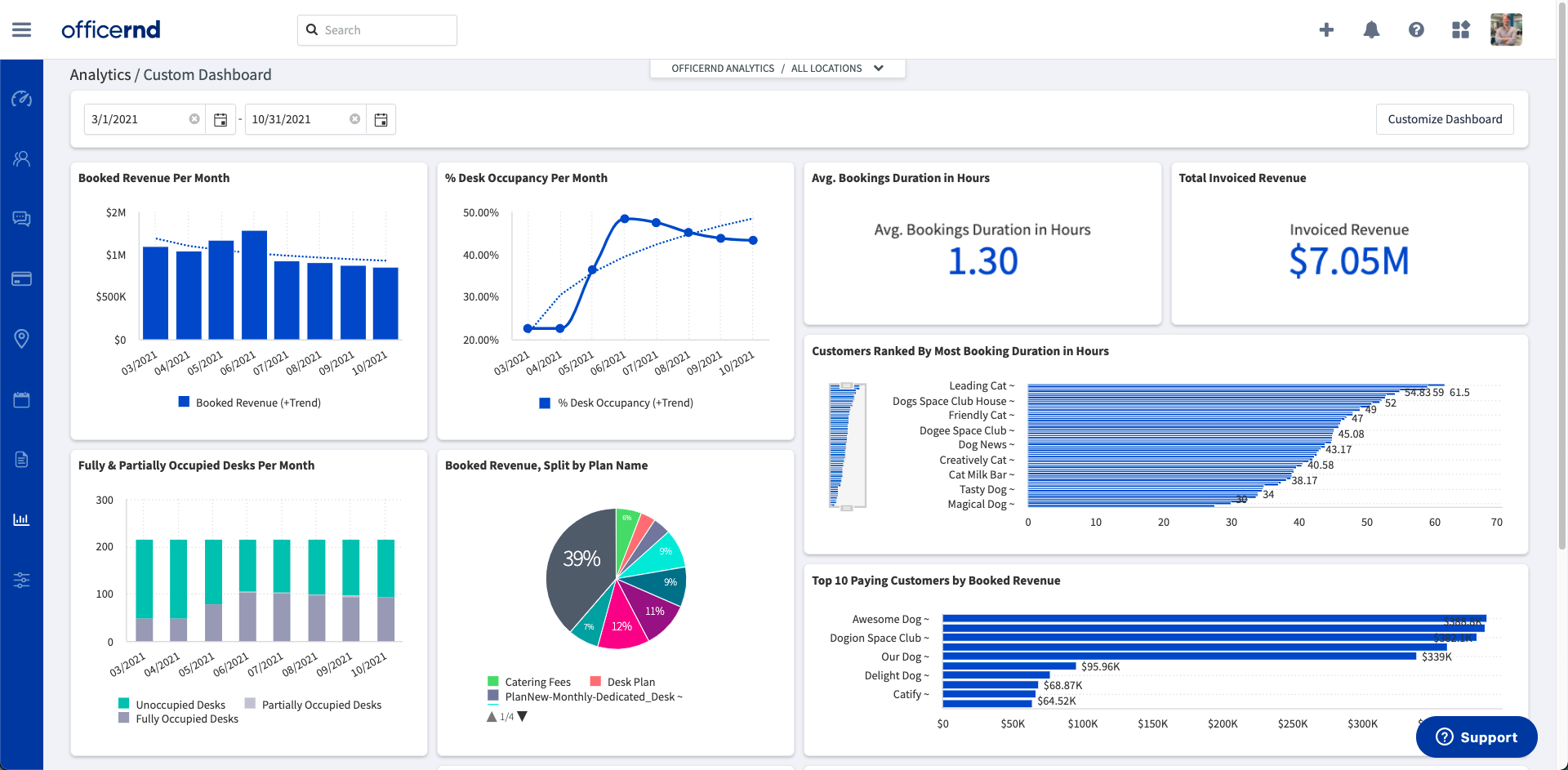1568x770 pixels.
Task: Click the Dogion Space Club label
Action: tap(880, 638)
